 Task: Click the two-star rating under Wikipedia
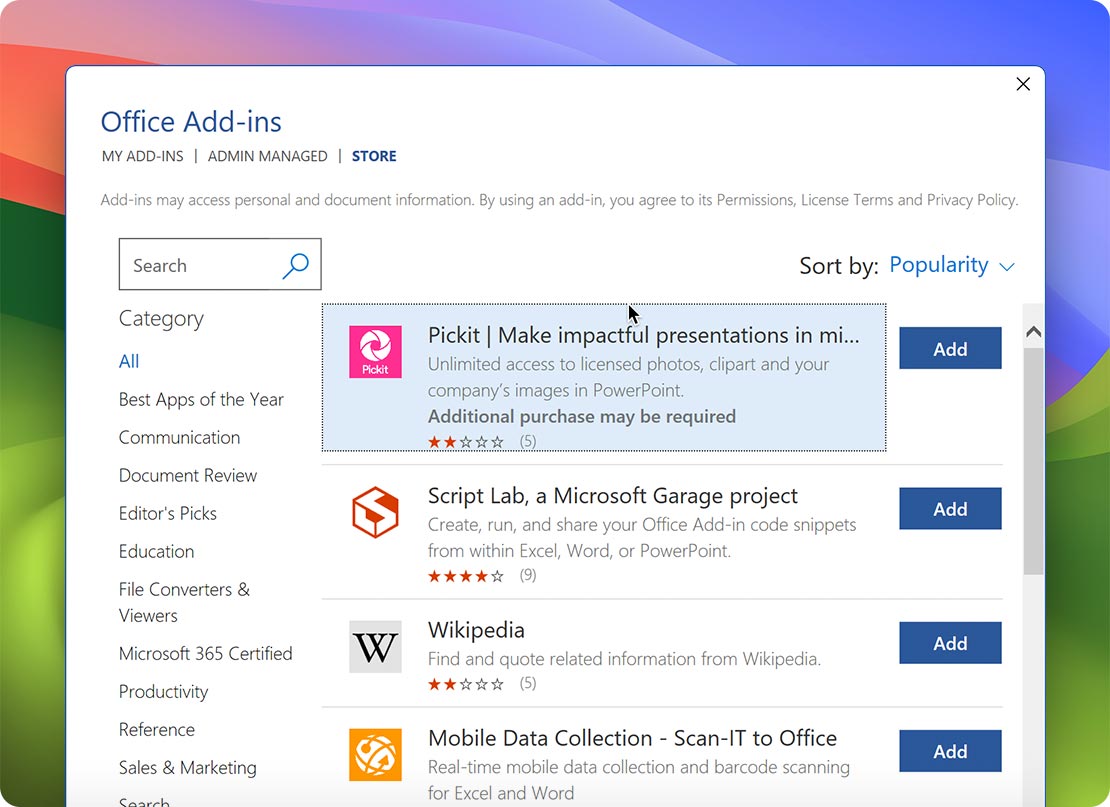pyautogui.click(x=466, y=683)
